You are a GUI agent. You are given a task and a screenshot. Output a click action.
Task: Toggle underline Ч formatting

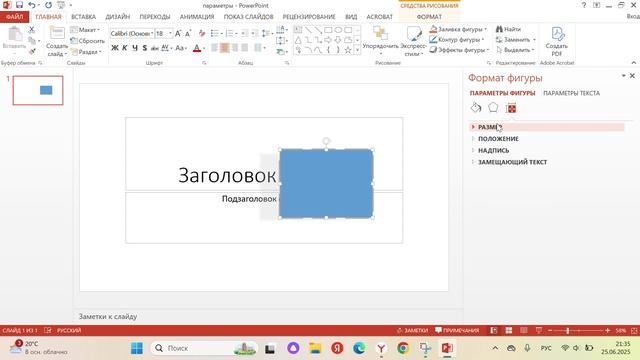(135, 48)
